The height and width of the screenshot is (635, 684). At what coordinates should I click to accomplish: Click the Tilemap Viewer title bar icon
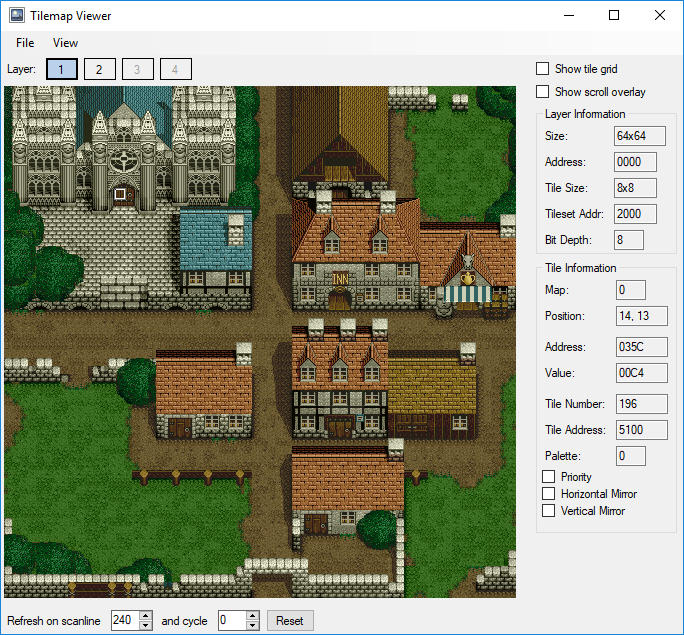point(17,15)
